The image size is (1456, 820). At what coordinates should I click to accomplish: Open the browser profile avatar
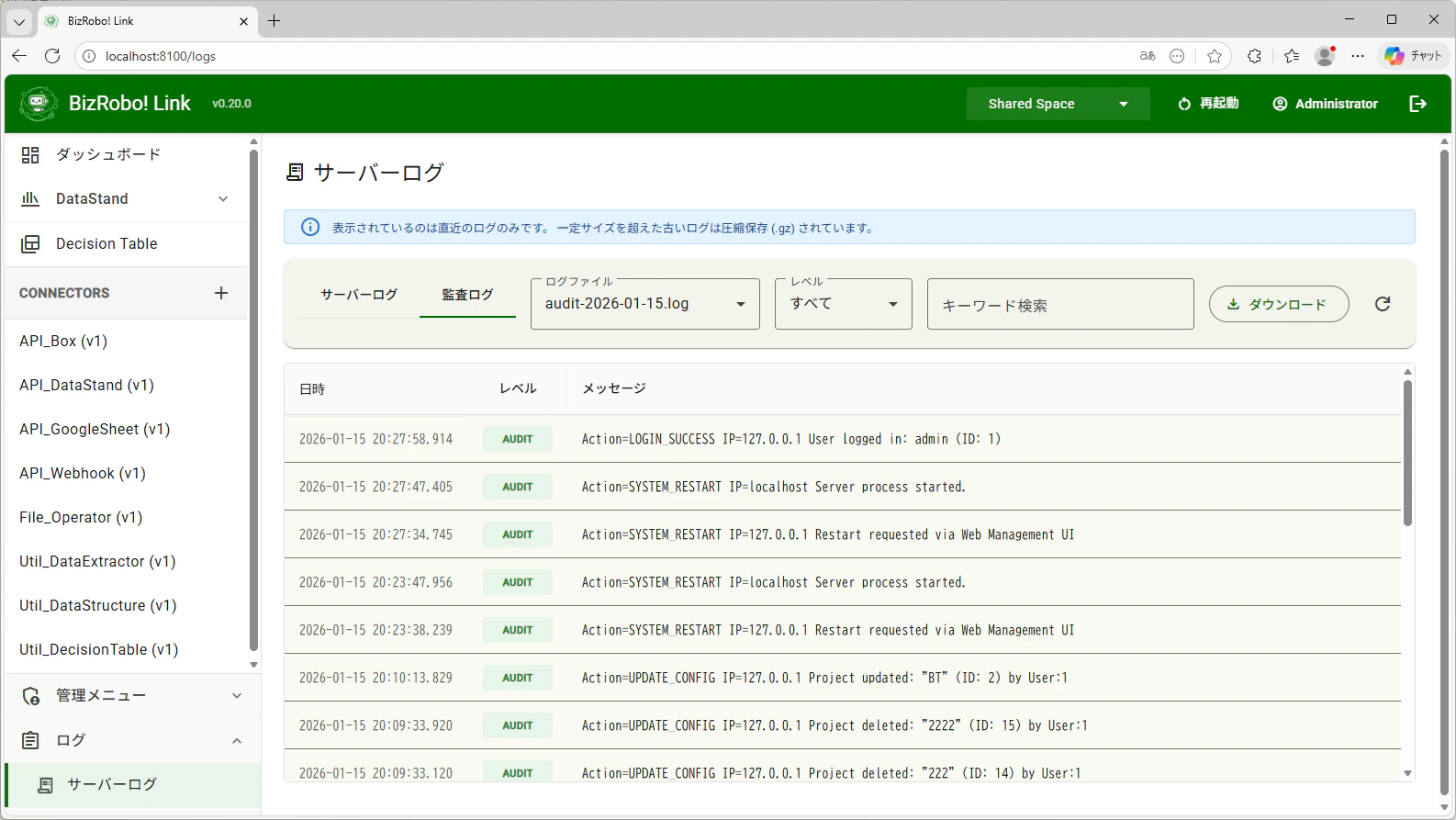point(1325,56)
